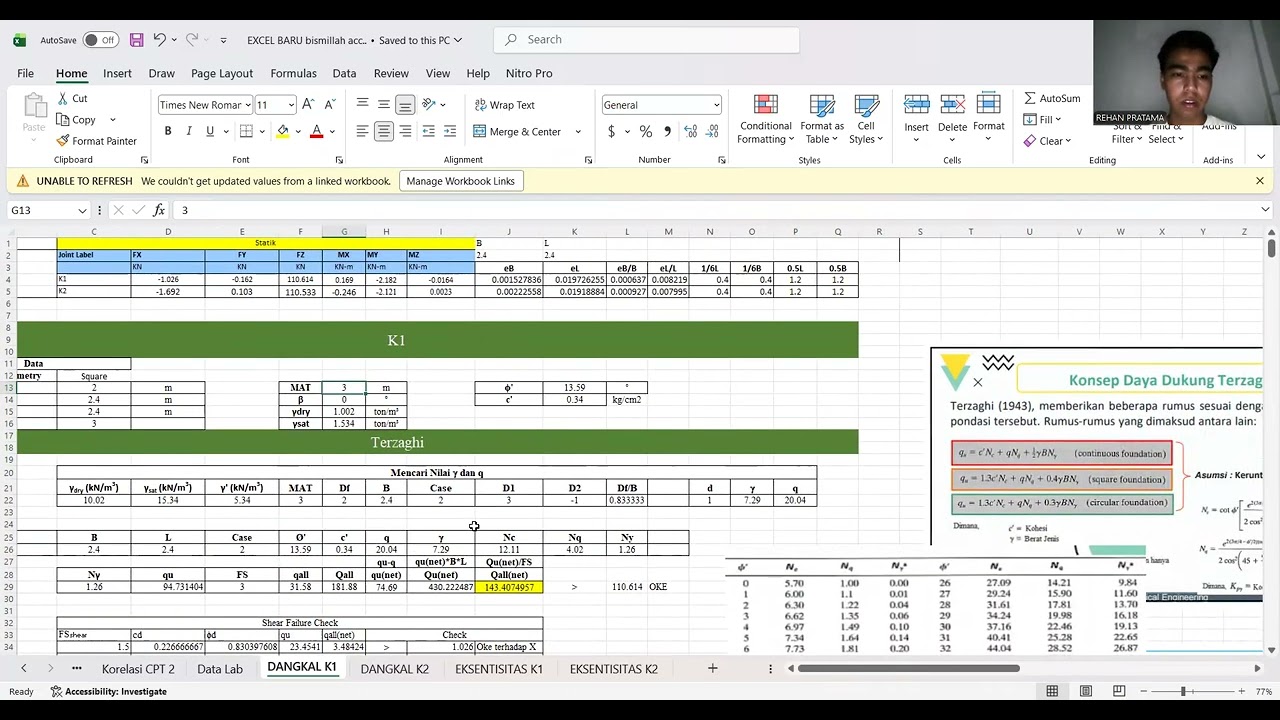Apply Comma Style format
The image size is (1280, 720).
(667, 131)
